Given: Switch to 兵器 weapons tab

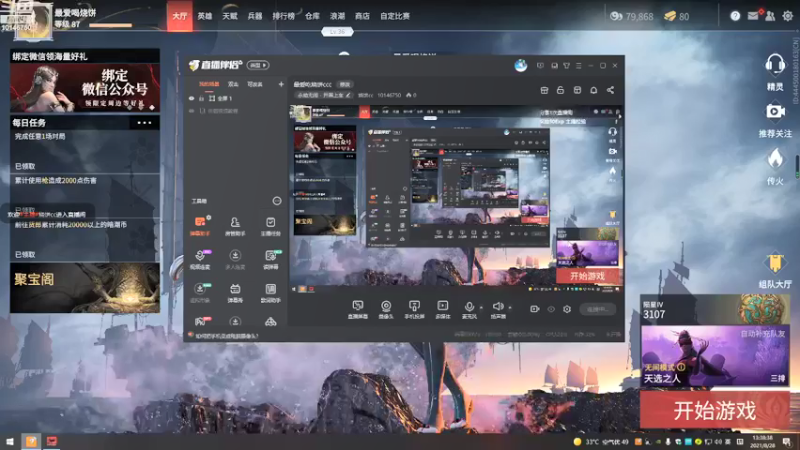Looking at the screenshot, I should click(255, 16).
